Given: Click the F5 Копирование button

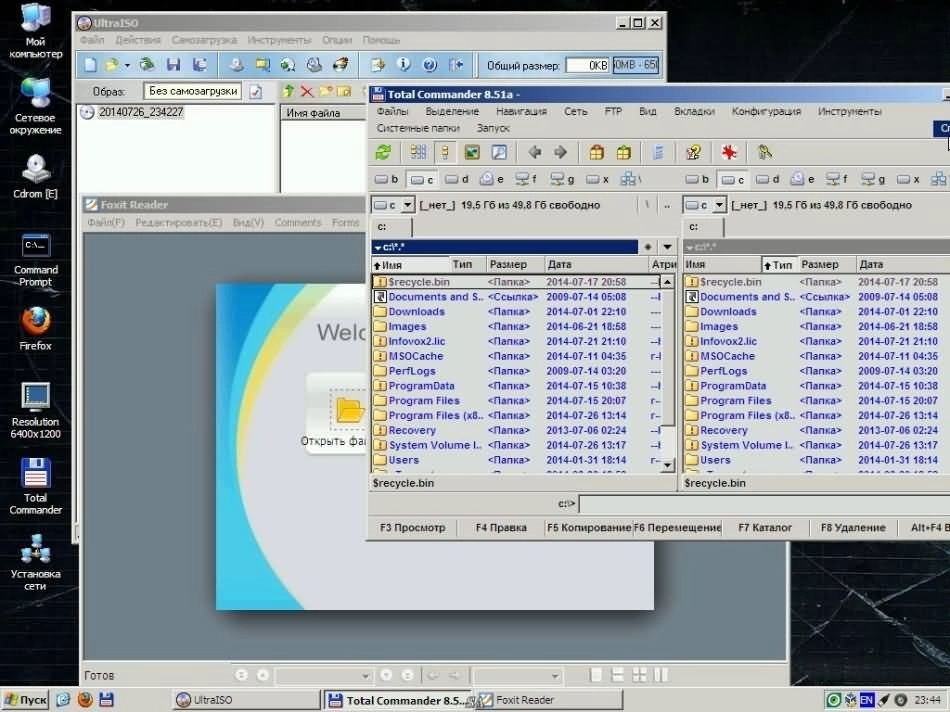Looking at the screenshot, I should click(589, 528).
